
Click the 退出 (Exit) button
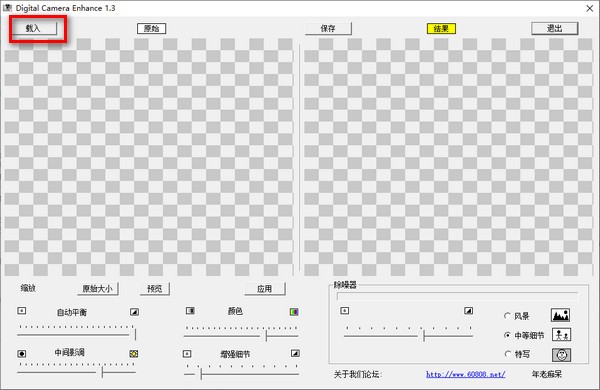coord(554,28)
